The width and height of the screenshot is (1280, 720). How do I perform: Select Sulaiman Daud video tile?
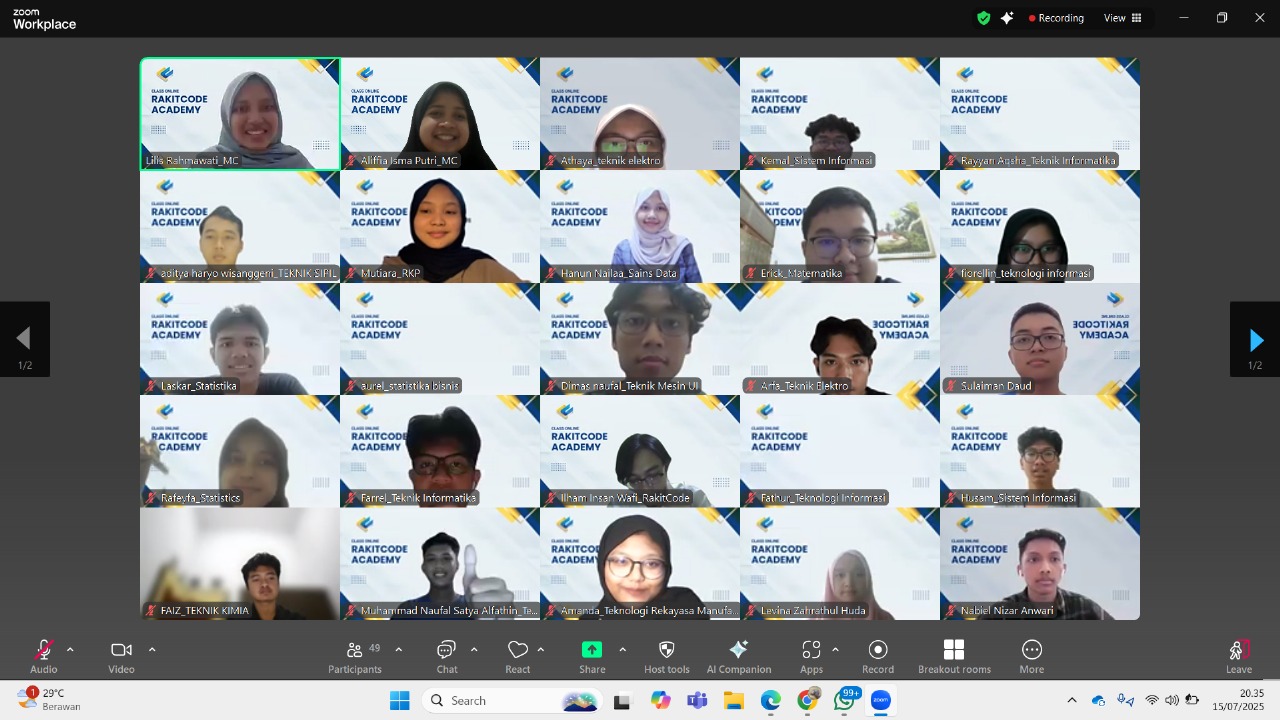[1040, 339]
